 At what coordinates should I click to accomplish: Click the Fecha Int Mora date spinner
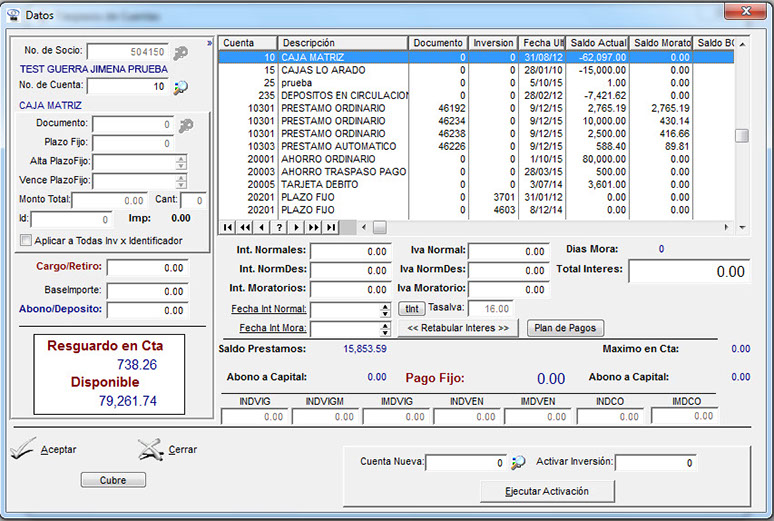point(385,328)
